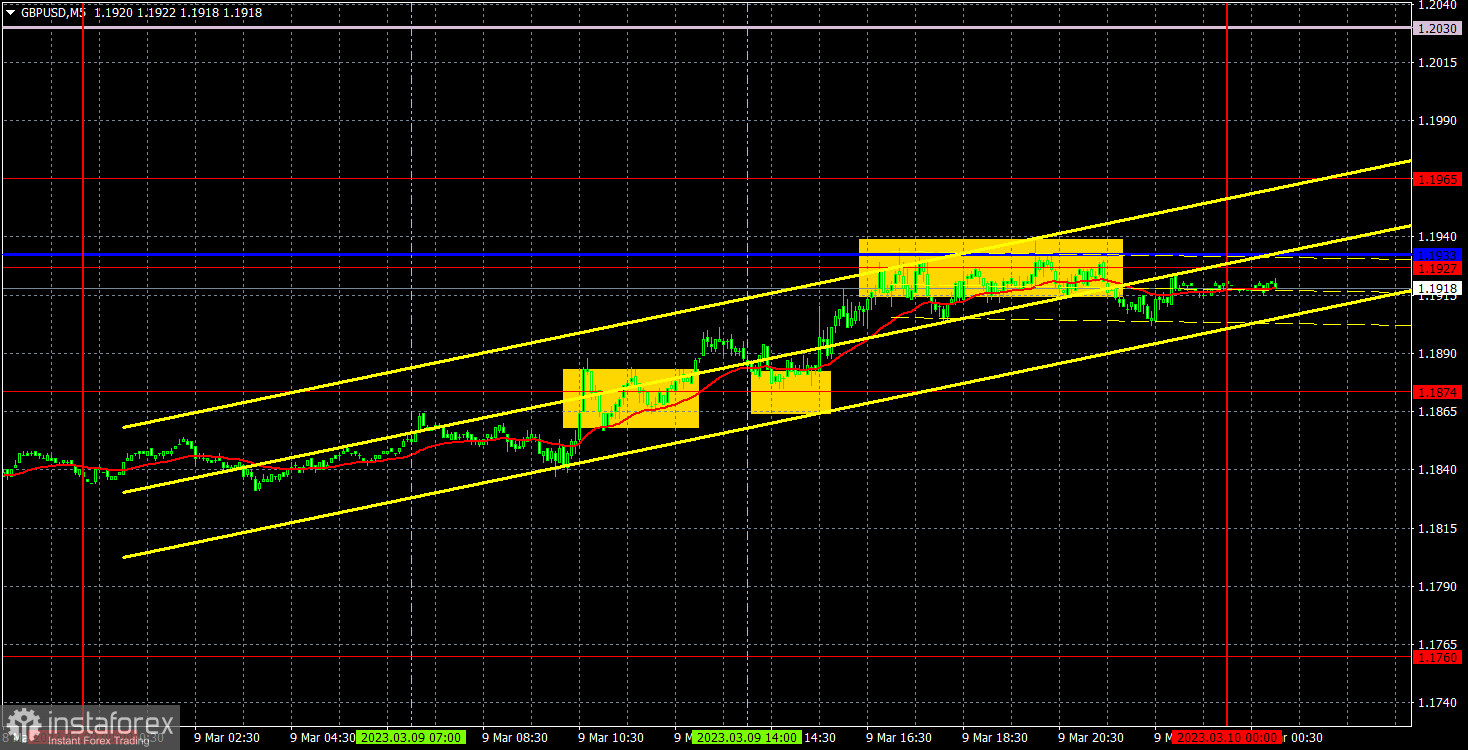
Task: Click the 1.1840 price scale value
Action: point(1438,470)
